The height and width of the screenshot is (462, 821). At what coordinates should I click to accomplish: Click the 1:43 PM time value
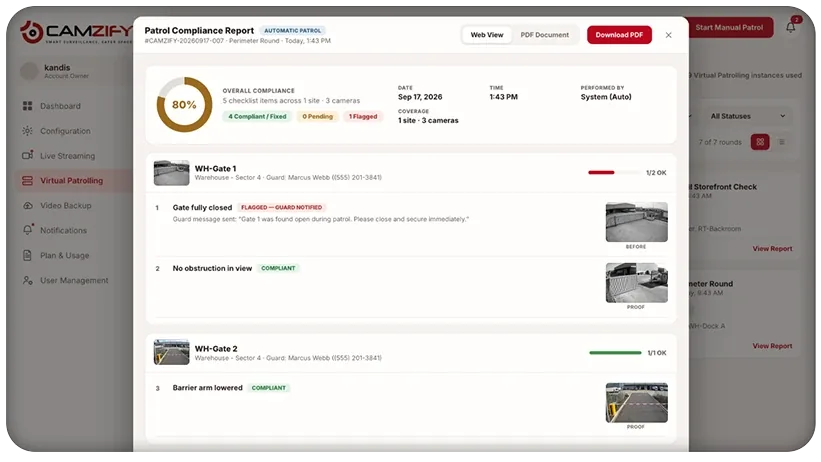click(x=503, y=97)
